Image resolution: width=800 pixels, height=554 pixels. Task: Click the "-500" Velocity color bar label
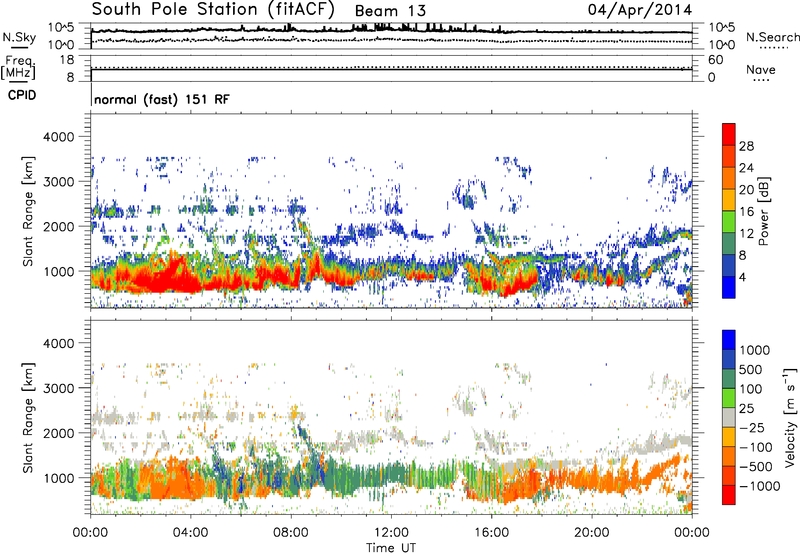pyautogui.click(x=756, y=467)
